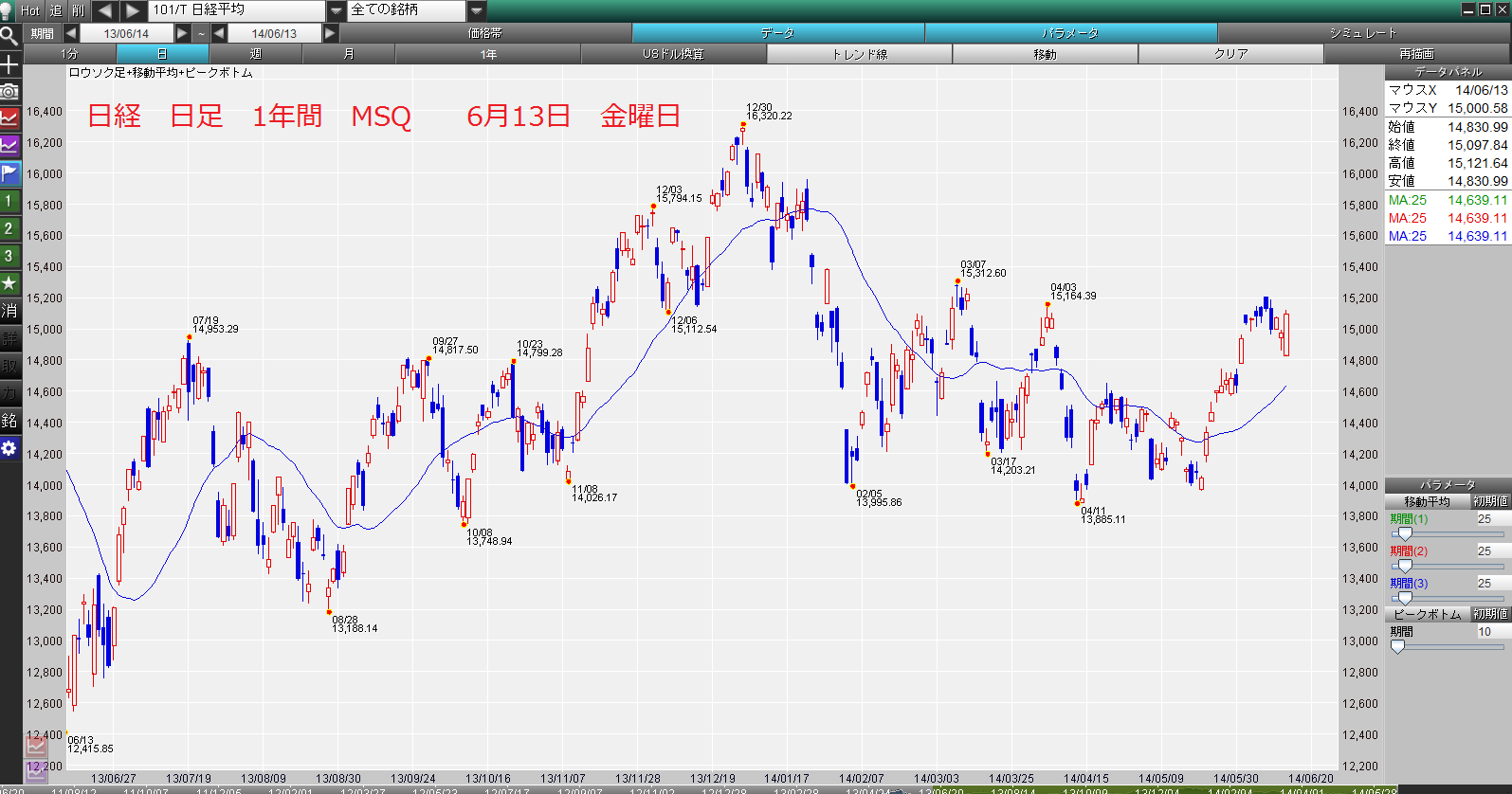
Task: Click the ピークボトム section header
Action: point(1428,614)
